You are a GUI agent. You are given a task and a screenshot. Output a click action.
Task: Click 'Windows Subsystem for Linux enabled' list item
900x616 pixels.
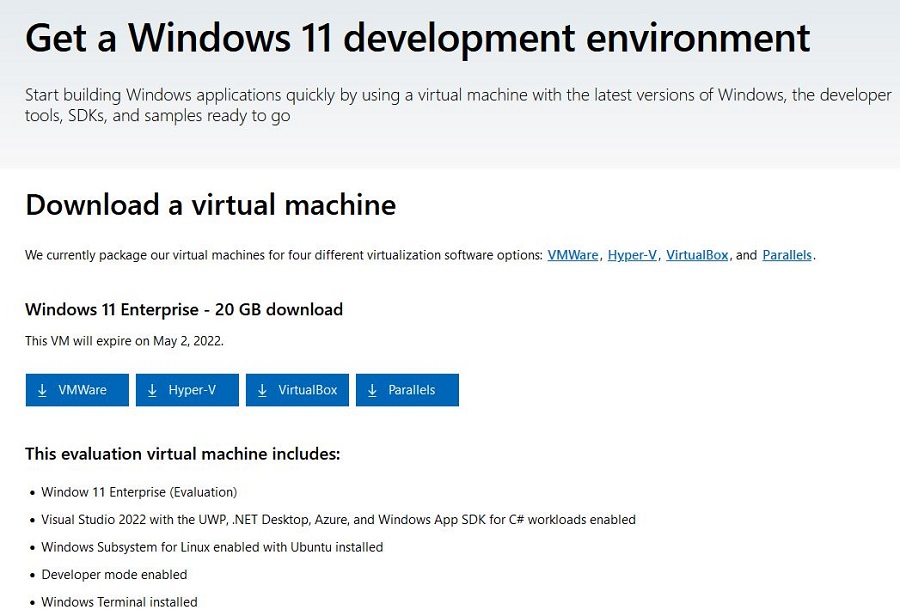pyautogui.click(x=212, y=547)
